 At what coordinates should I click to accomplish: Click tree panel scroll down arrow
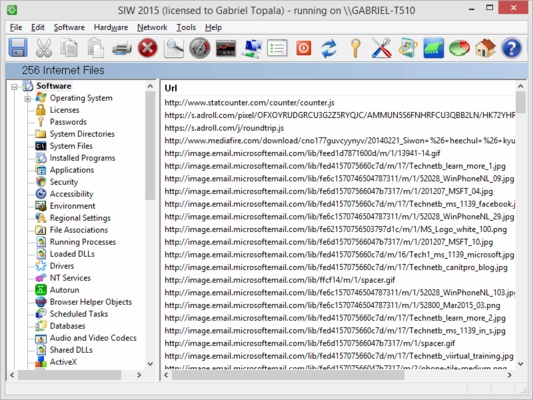click(150, 364)
